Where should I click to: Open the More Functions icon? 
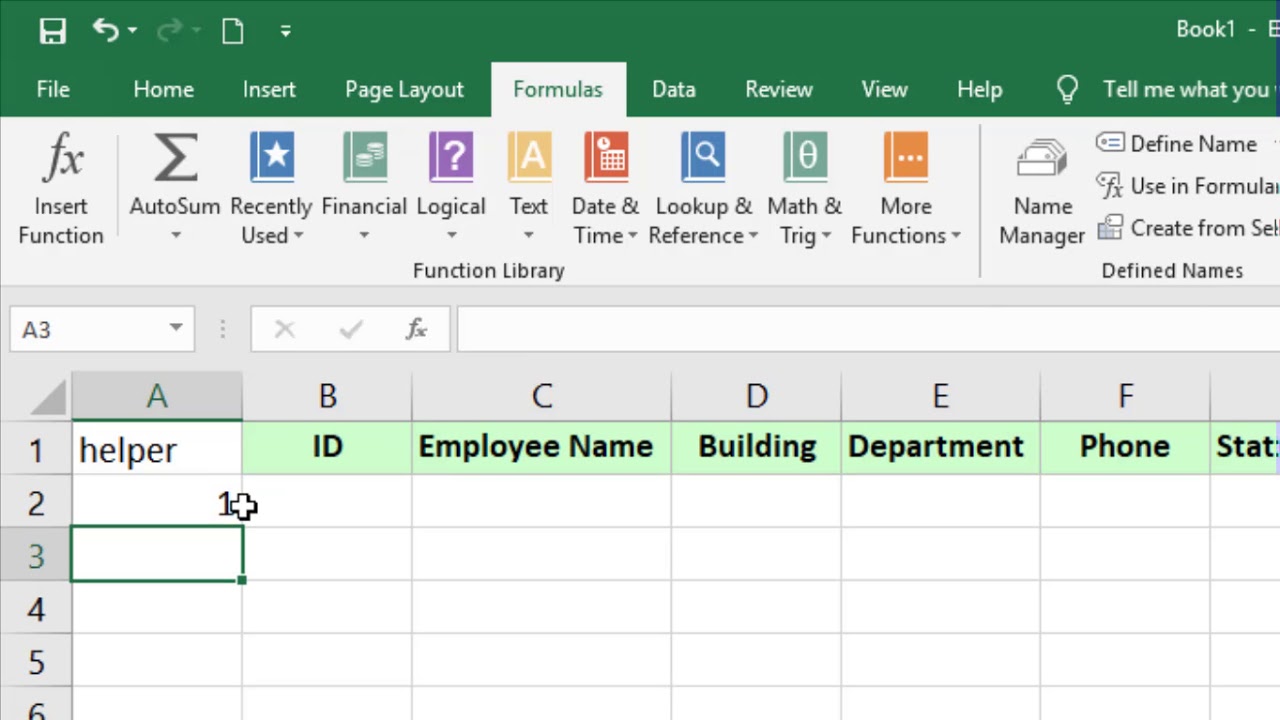906,158
